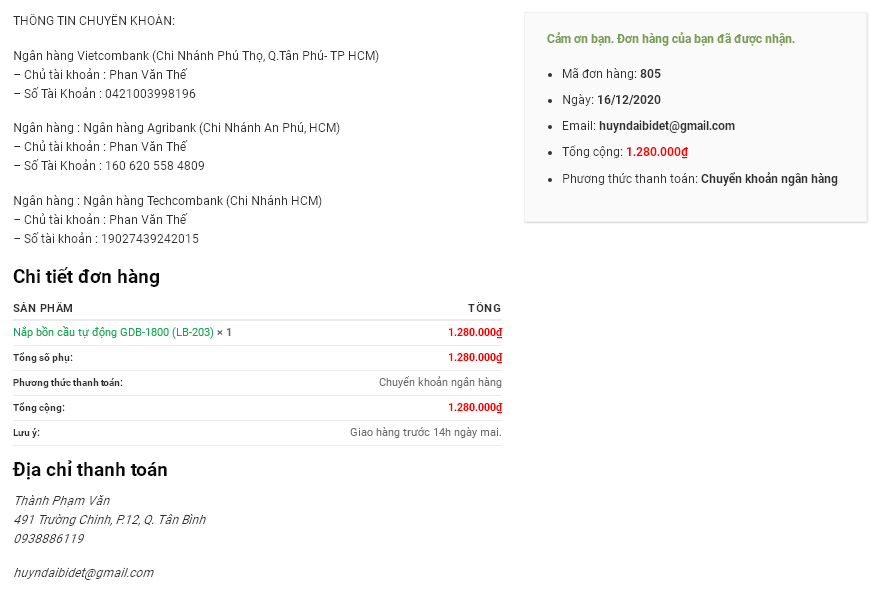Click the delivery note Giao hàng trước 14h
This screenshot has height=596, width=880.
tap(425, 432)
